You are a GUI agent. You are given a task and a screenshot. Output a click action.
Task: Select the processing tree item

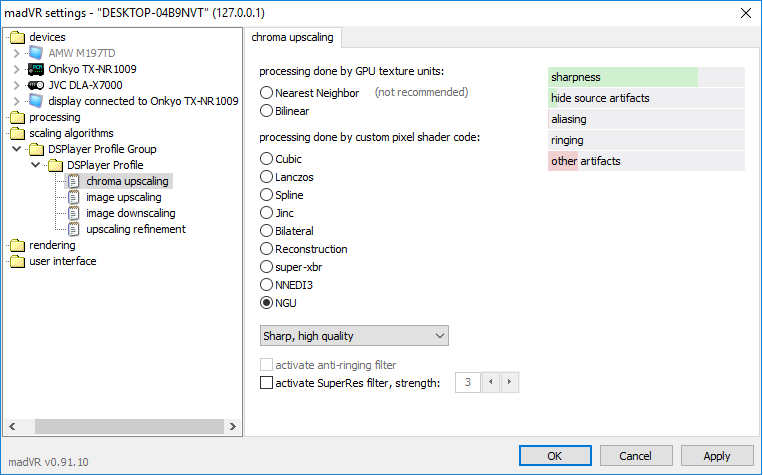click(x=54, y=117)
